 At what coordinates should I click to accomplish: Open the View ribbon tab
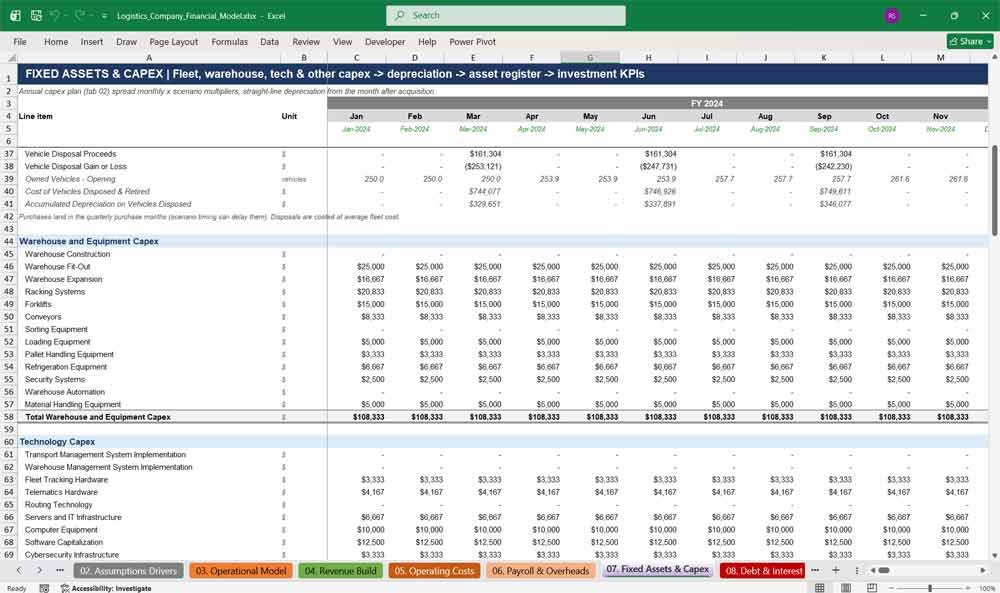click(342, 41)
